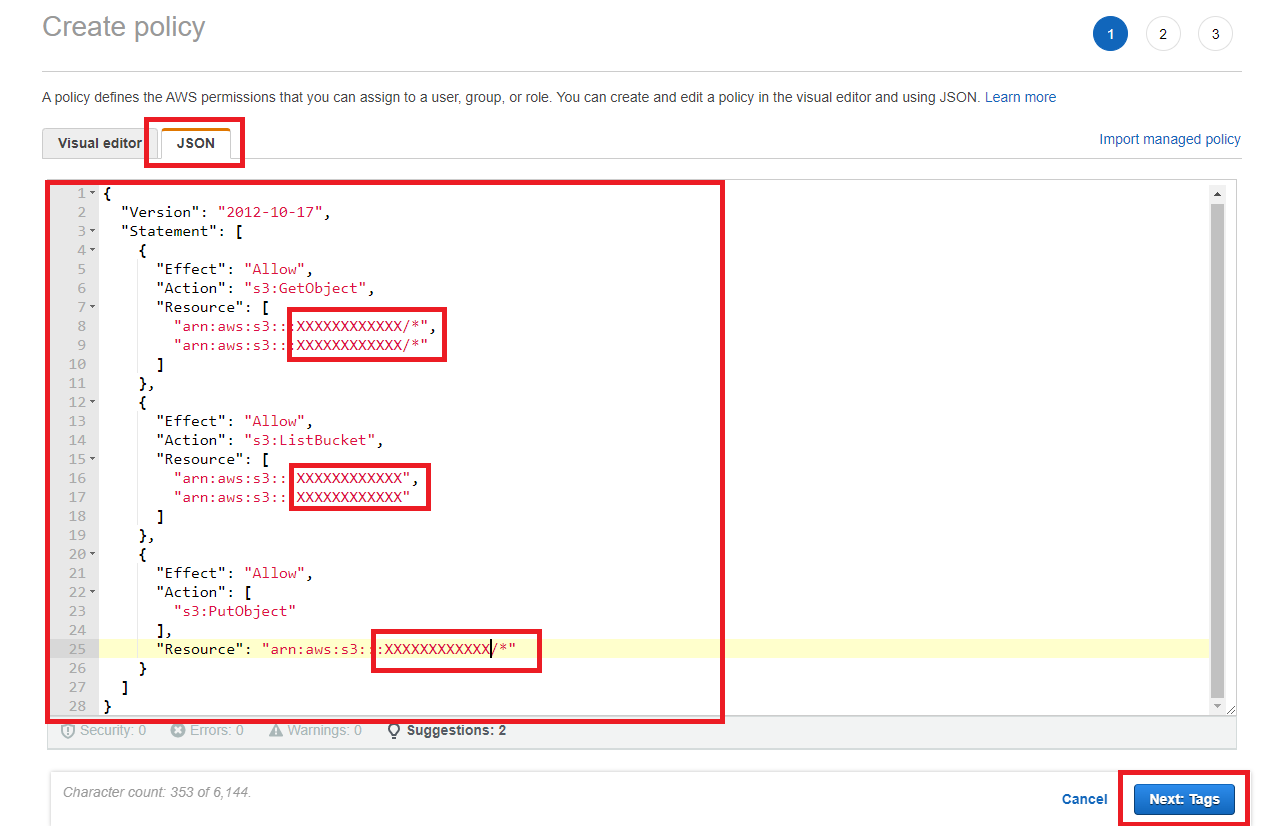Collapse the Resource array on line 7
This screenshot has height=826, width=1281.
click(x=93, y=307)
